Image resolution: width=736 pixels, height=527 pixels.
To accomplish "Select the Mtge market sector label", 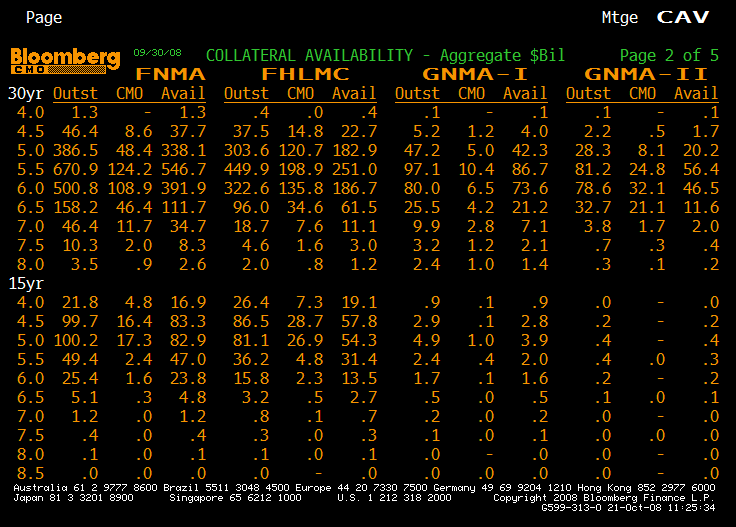I will (620, 18).
